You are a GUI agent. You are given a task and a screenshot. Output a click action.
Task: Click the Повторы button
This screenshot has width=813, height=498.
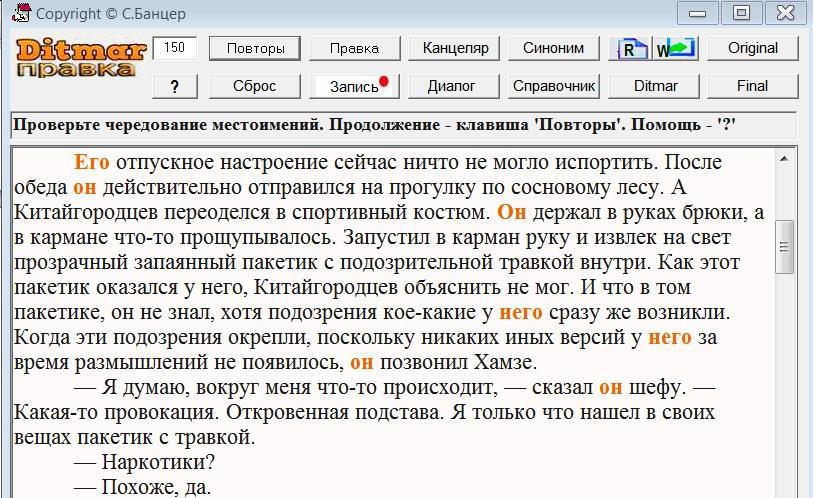click(x=255, y=48)
